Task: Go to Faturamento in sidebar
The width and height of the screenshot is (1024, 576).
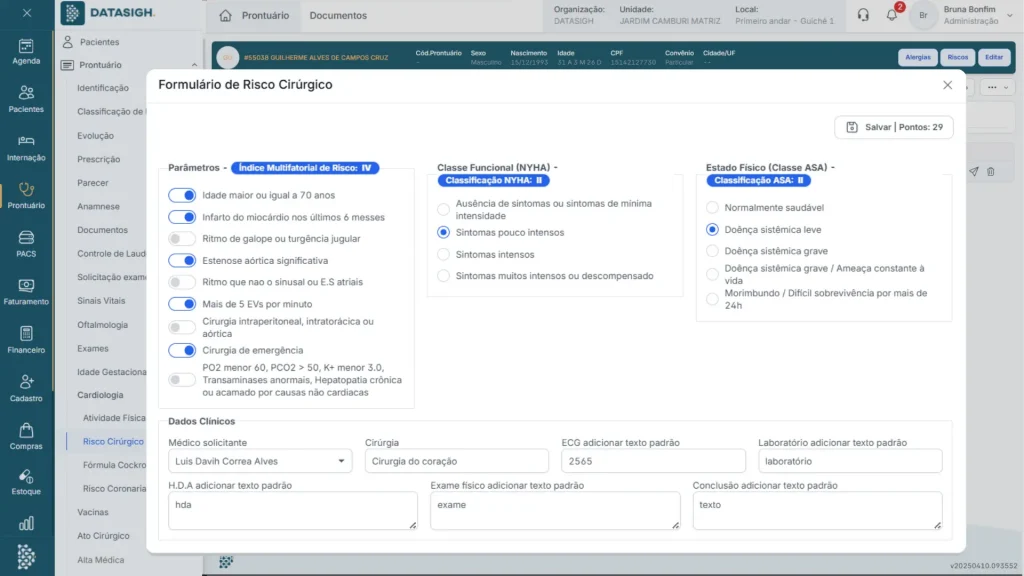Action: pos(27,291)
